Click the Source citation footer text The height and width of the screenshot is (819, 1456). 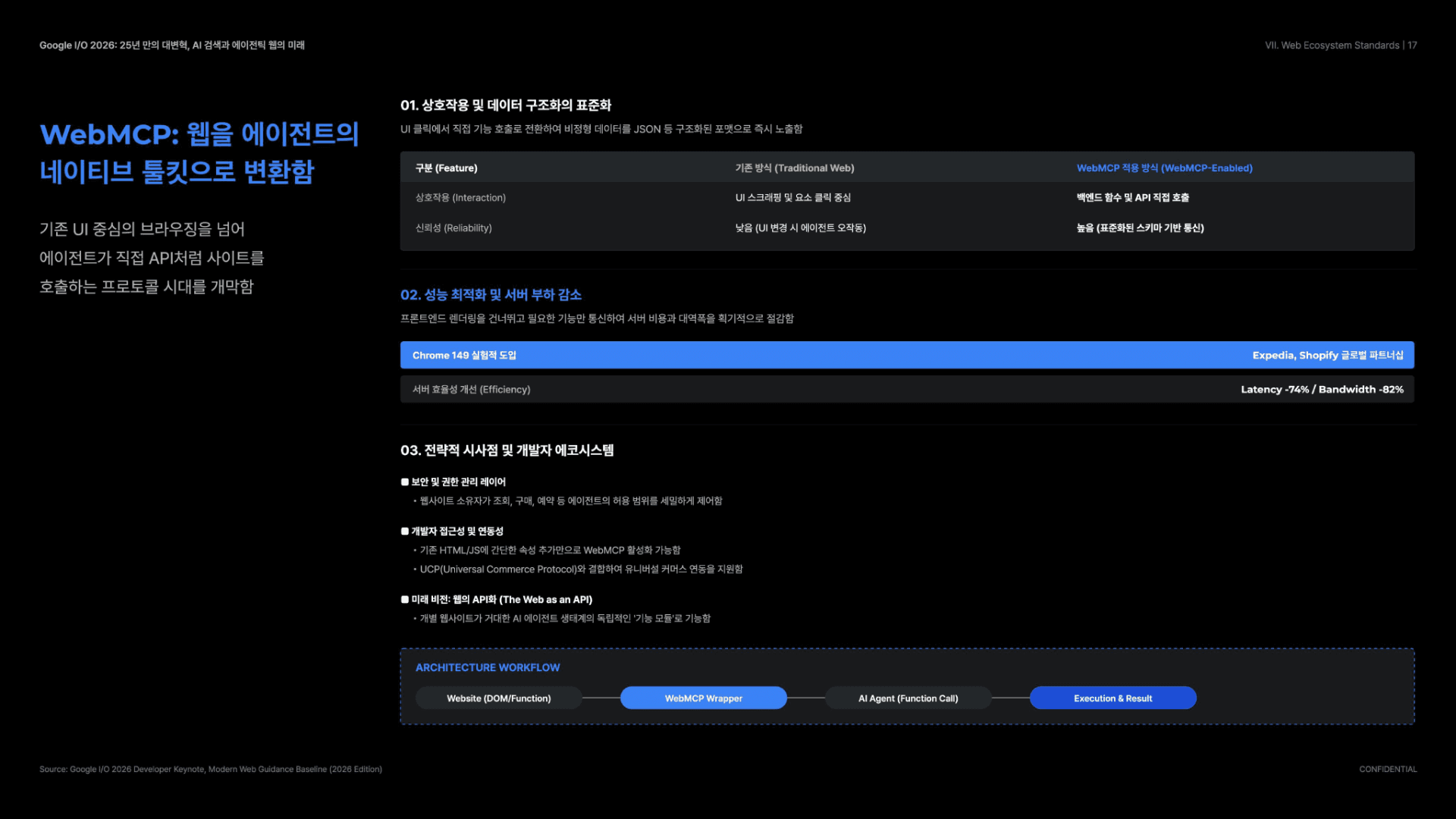point(211,769)
